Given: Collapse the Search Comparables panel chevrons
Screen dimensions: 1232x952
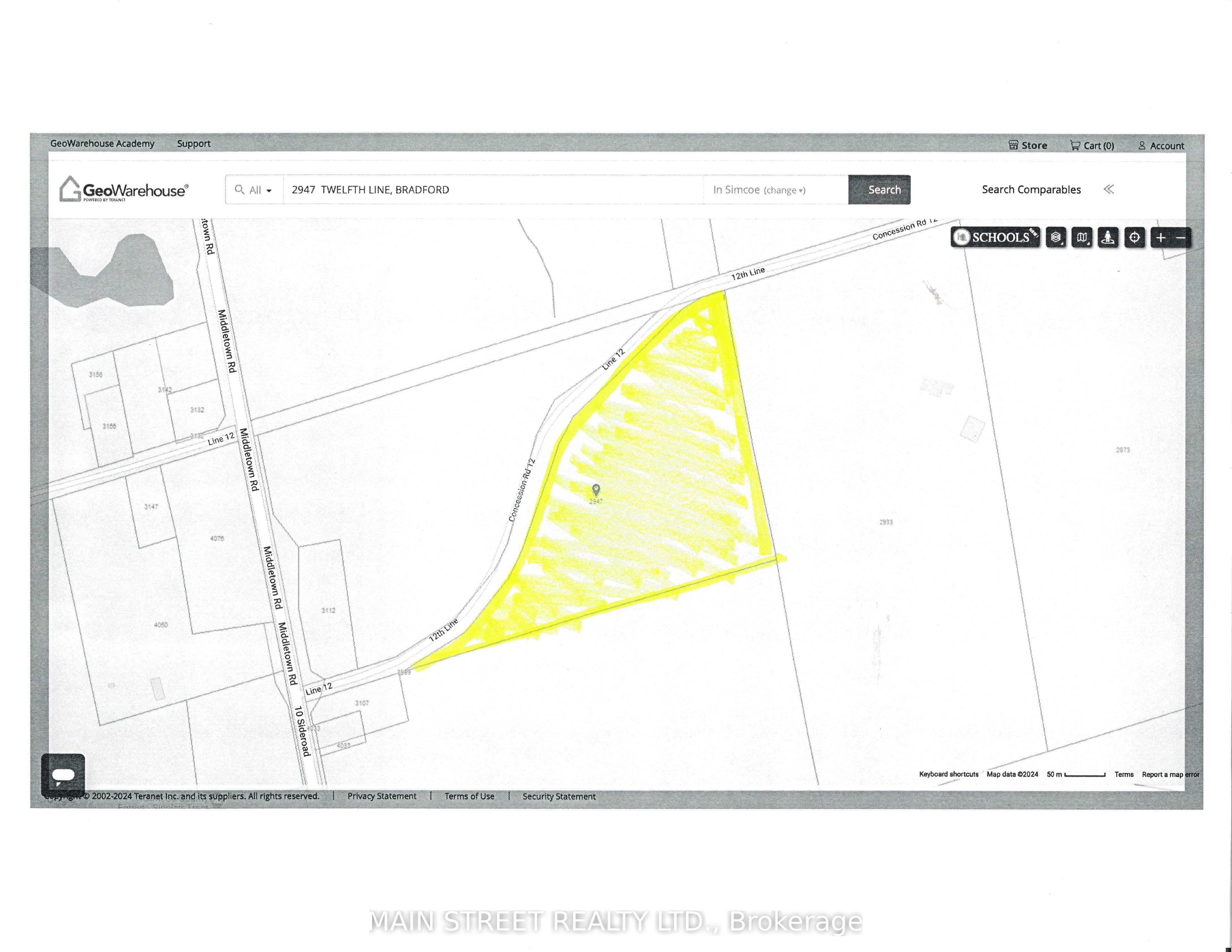Looking at the screenshot, I should click(1108, 189).
